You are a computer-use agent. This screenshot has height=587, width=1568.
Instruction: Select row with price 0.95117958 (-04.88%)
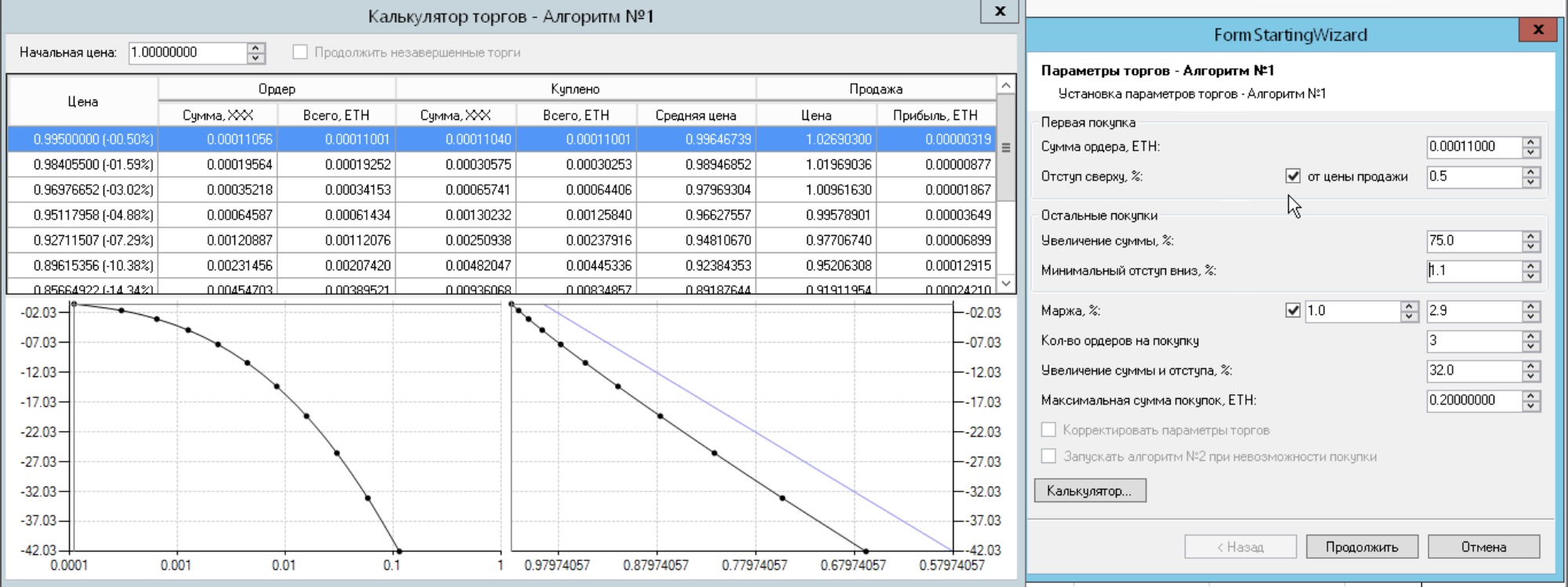tap(502, 215)
